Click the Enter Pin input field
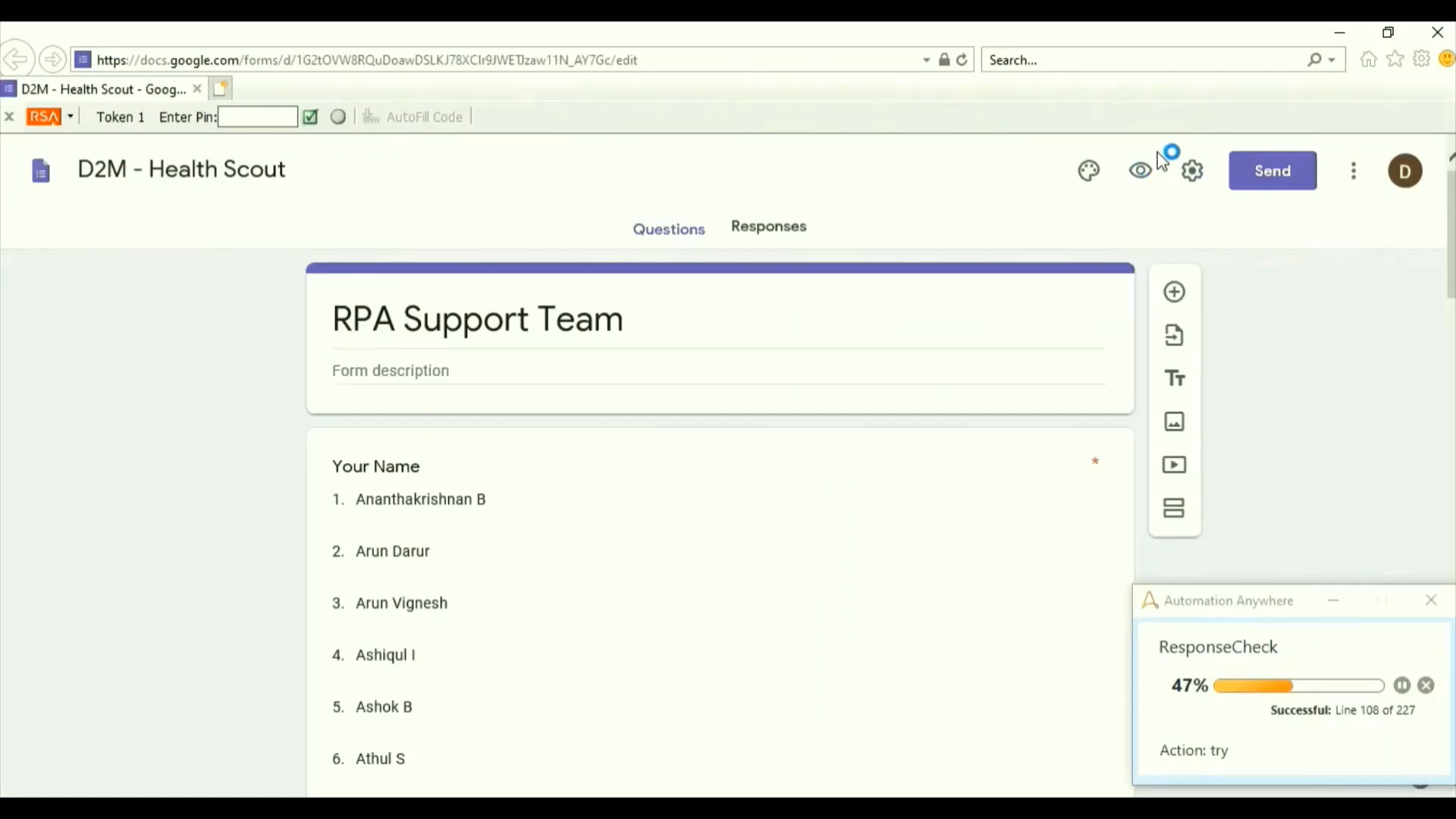 tap(257, 117)
